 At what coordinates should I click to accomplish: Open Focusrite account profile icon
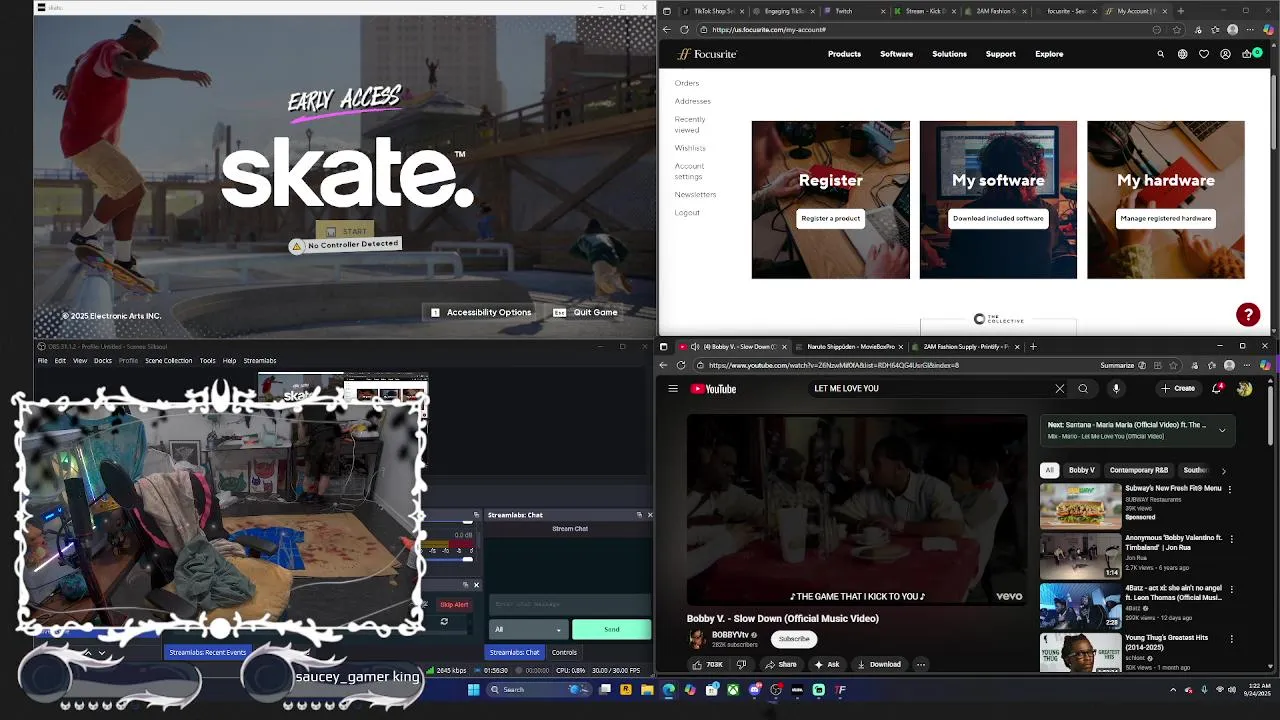pos(1225,54)
